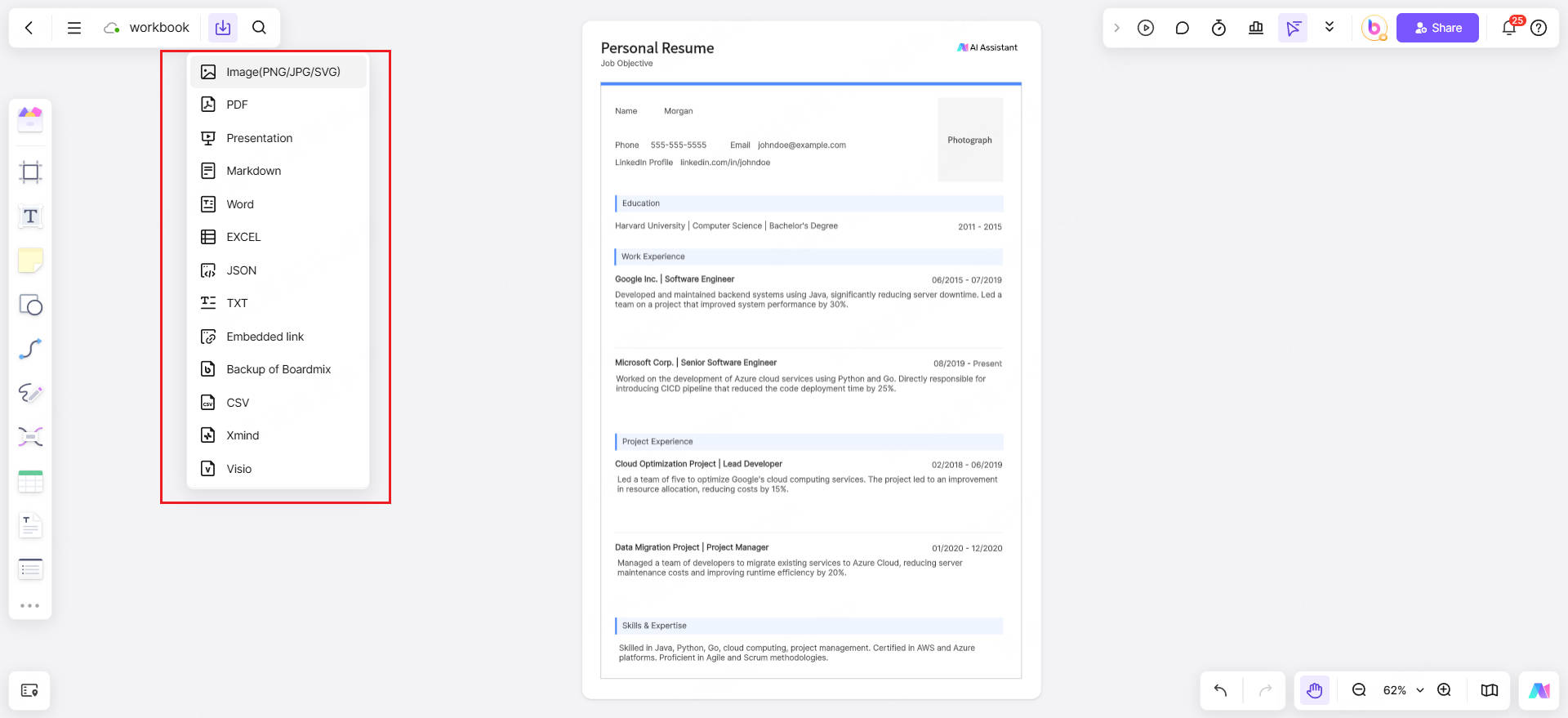1568x718 pixels.
Task: Open the Mind Map tool
Action: [x=30, y=437]
